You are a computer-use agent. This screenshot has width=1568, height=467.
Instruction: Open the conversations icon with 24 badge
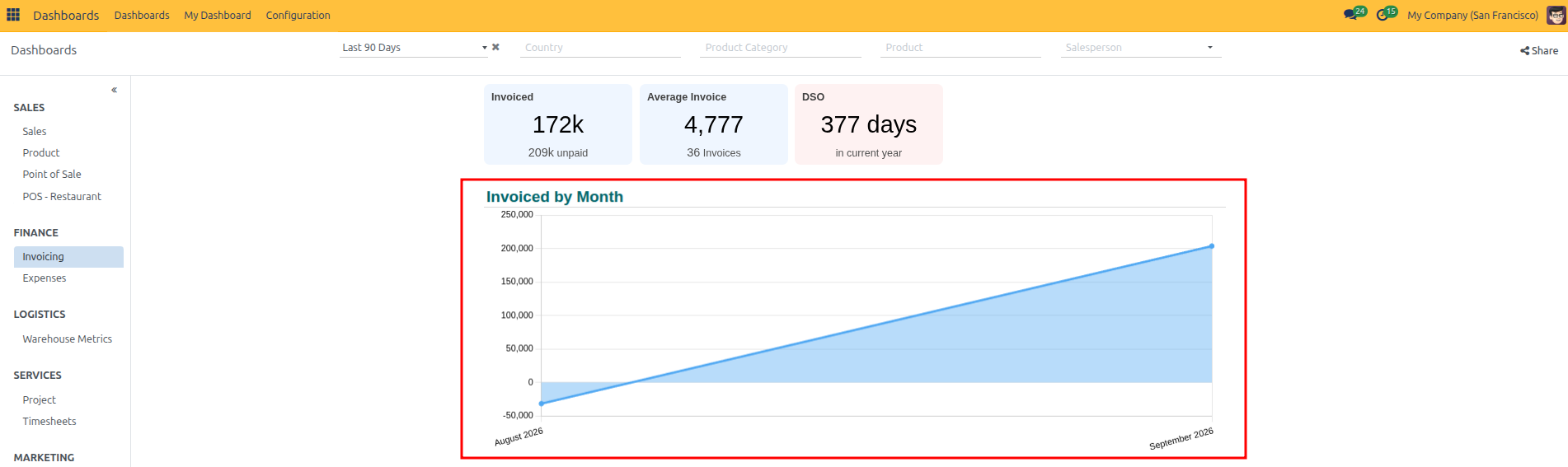coord(1354,14)
